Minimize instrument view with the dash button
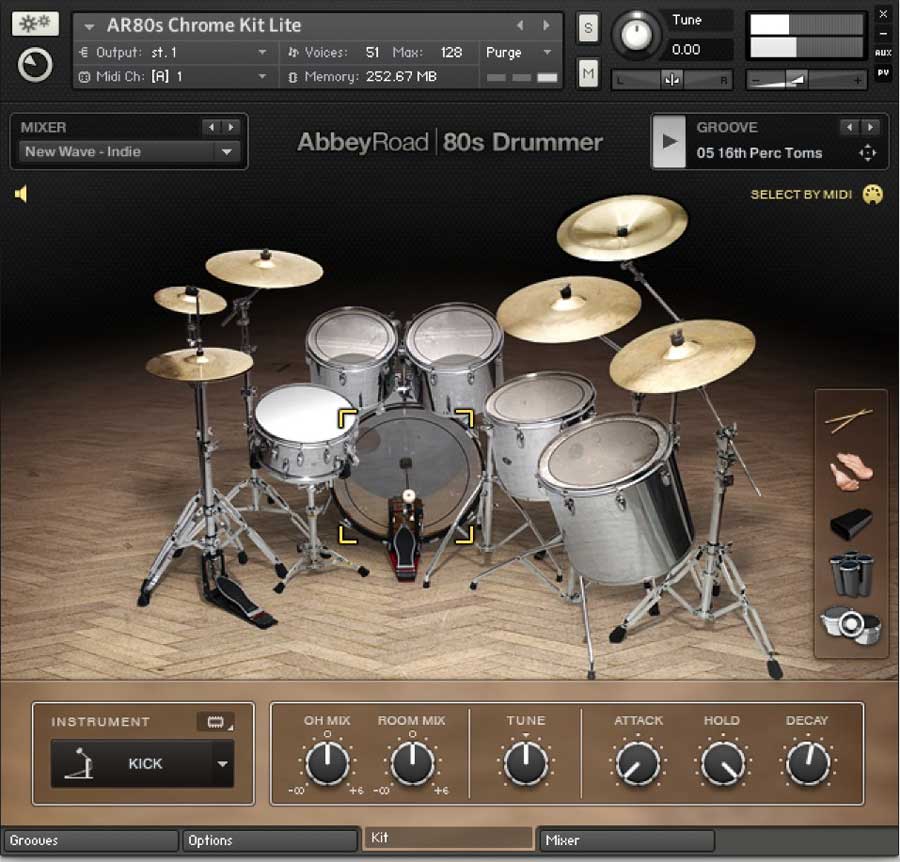Viewport: 900px width, 862px height. [x=883, y=34]
